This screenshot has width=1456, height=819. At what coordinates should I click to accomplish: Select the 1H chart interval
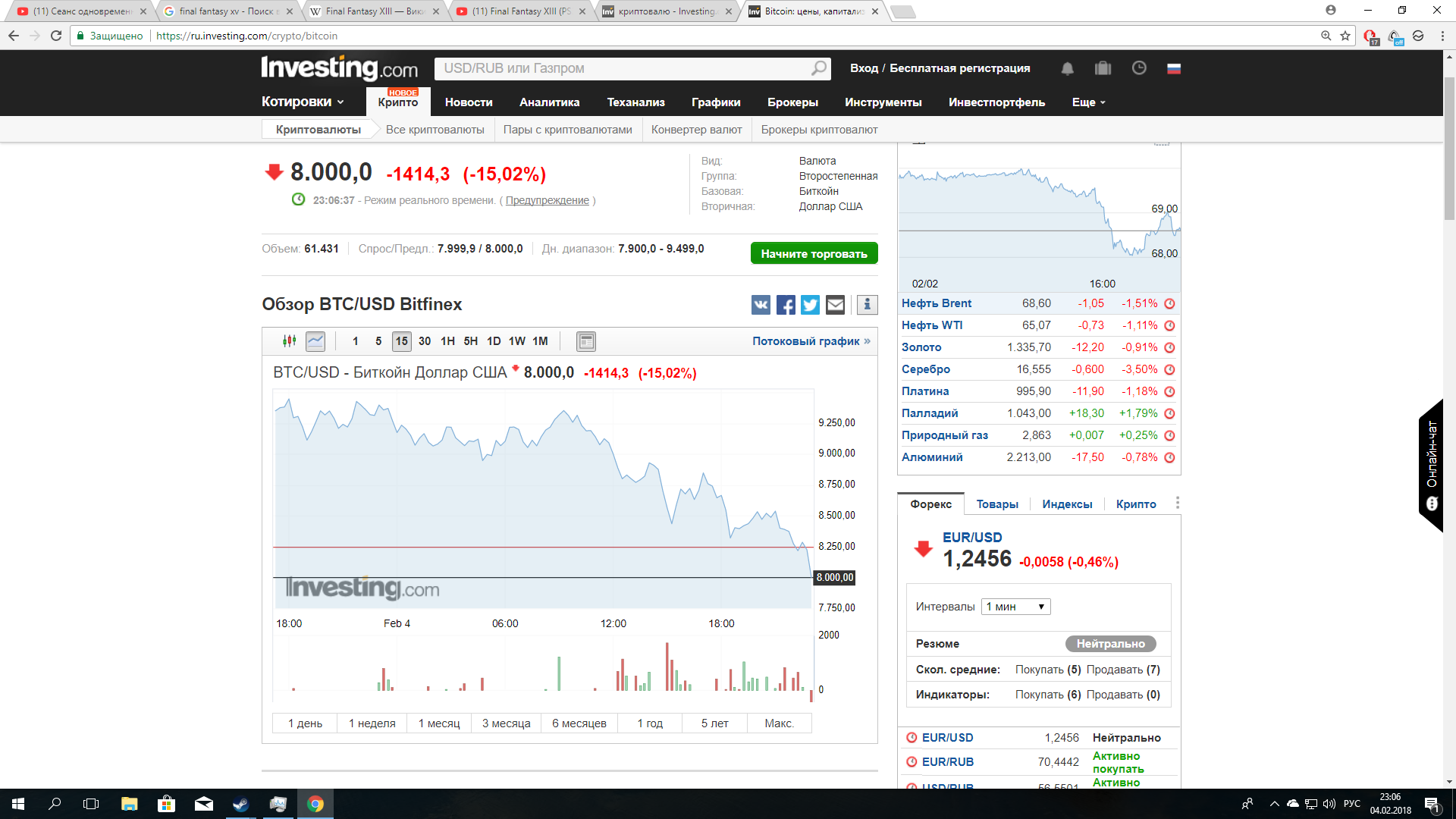point(448,341)
